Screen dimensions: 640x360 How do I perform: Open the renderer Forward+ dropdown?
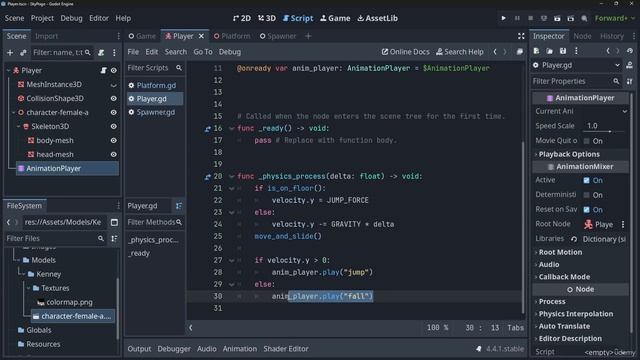point(615,18)
